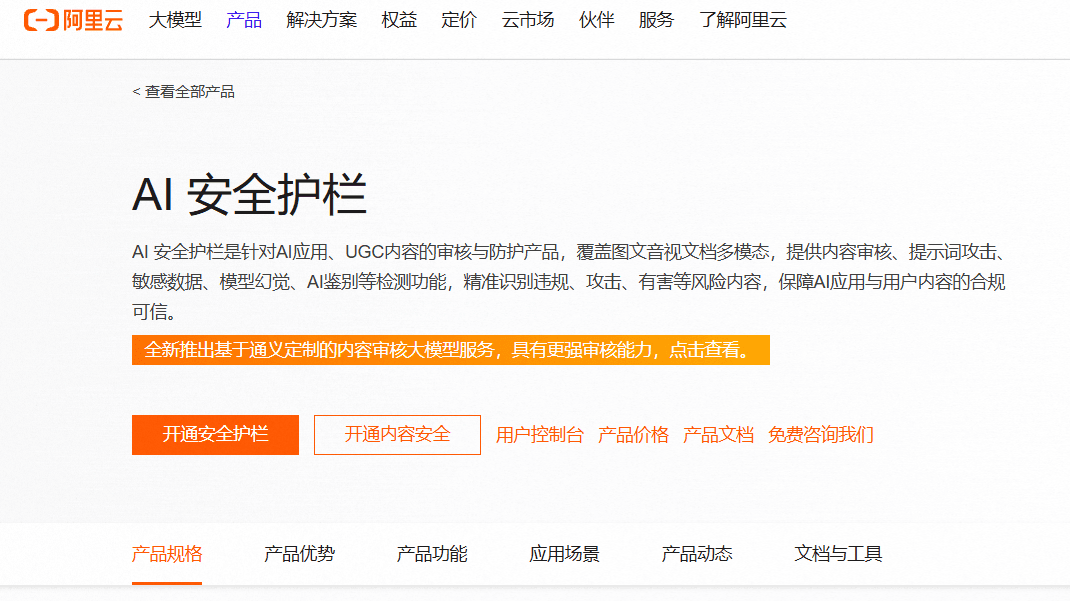
Task: Open the 大模型 menu
Action: coord(175,20)
